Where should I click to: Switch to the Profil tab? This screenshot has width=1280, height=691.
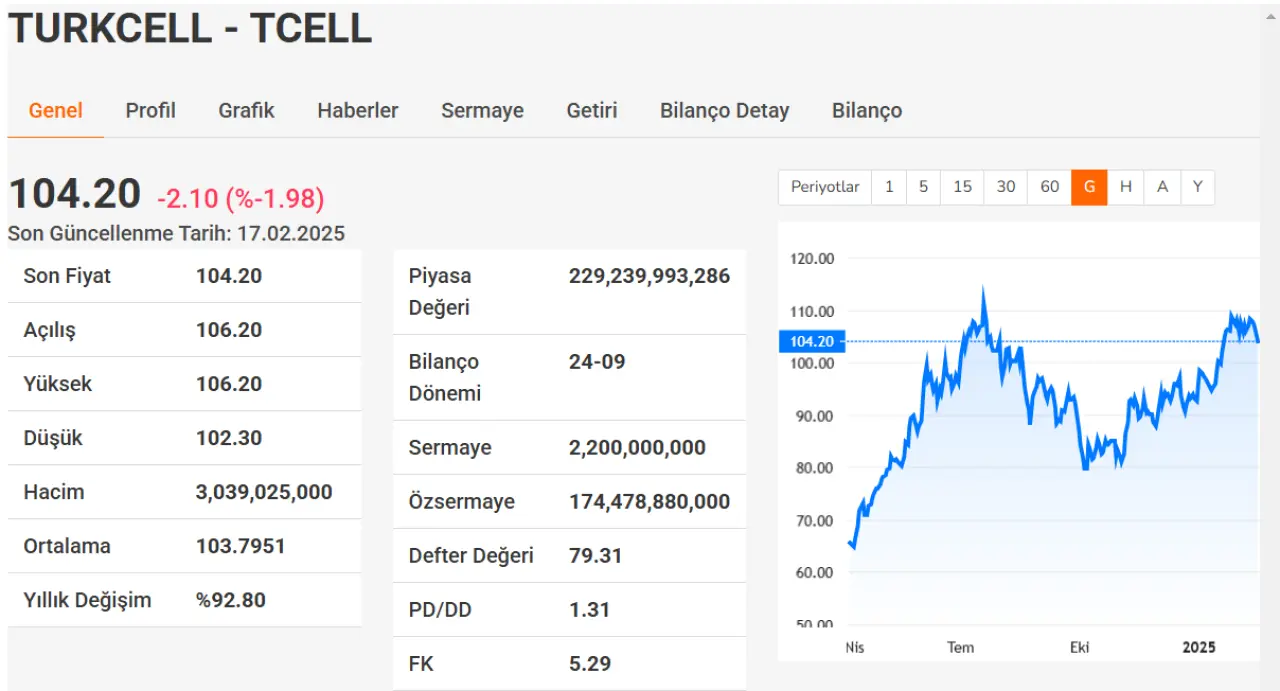coord(150,111)
